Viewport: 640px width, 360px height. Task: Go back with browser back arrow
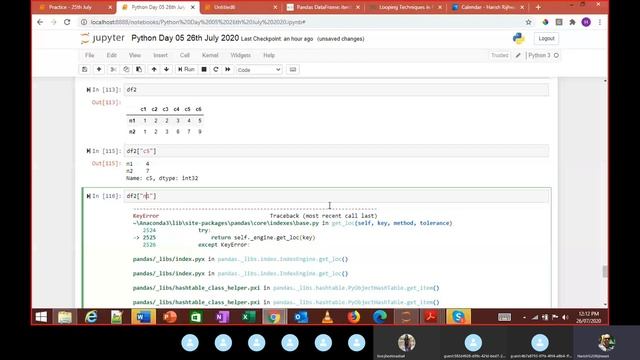coord(40,22)
